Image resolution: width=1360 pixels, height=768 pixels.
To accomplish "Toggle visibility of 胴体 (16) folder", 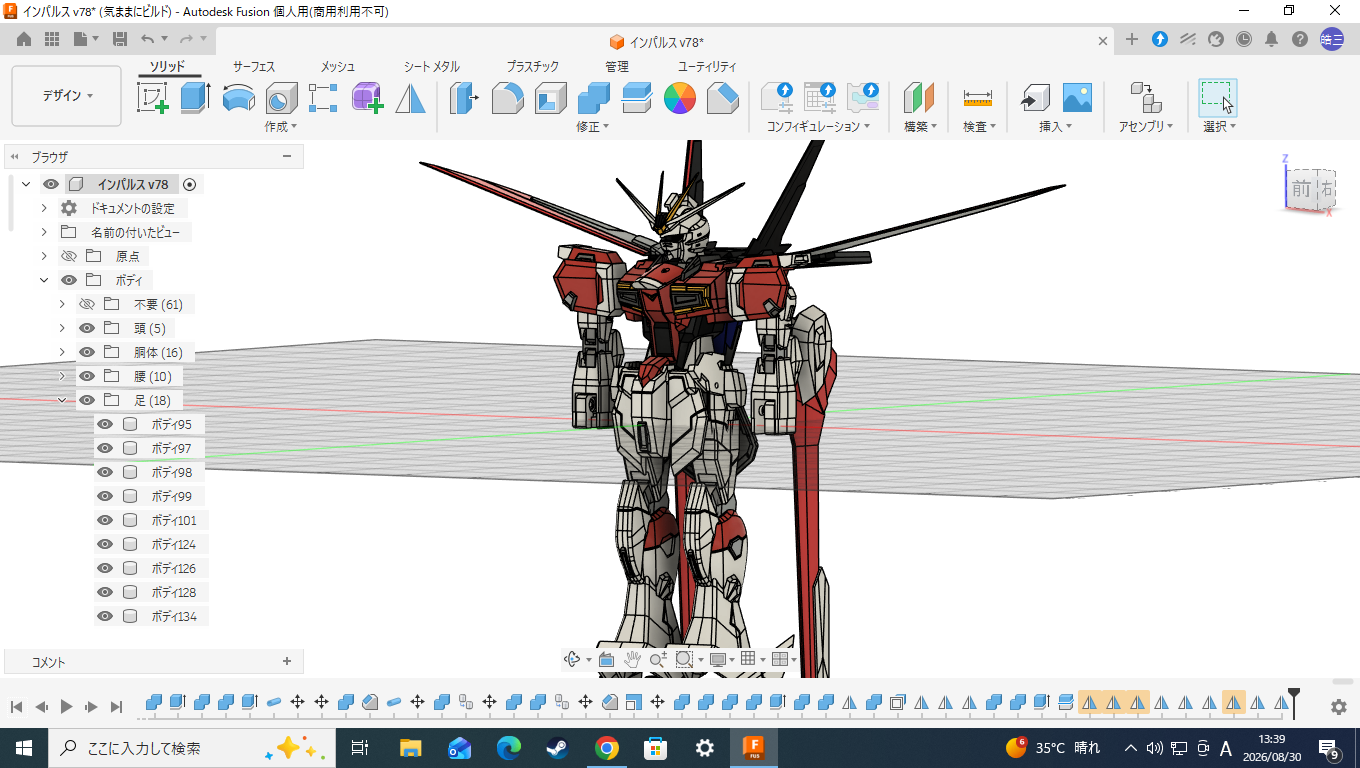I will click(x=87, y=352).
